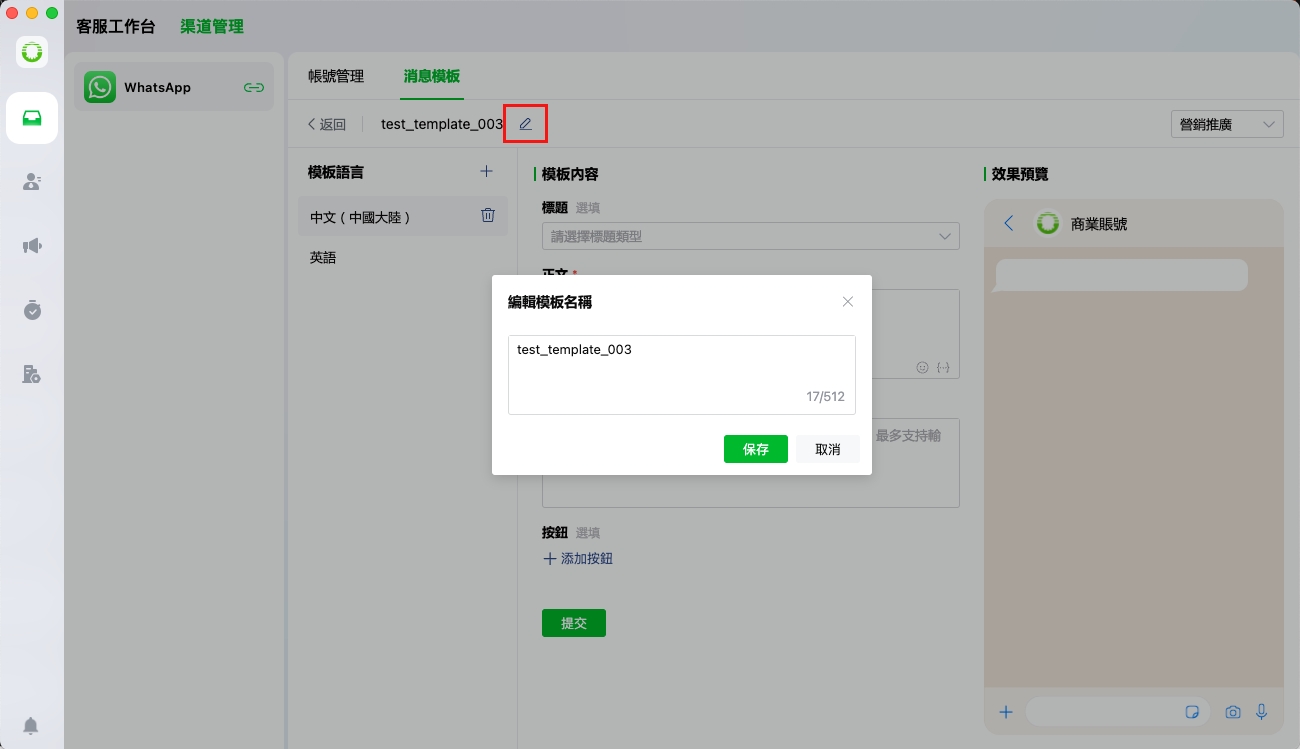Click the WhatsApp link chain icon
1300x749 pixels.
(254, 87)
